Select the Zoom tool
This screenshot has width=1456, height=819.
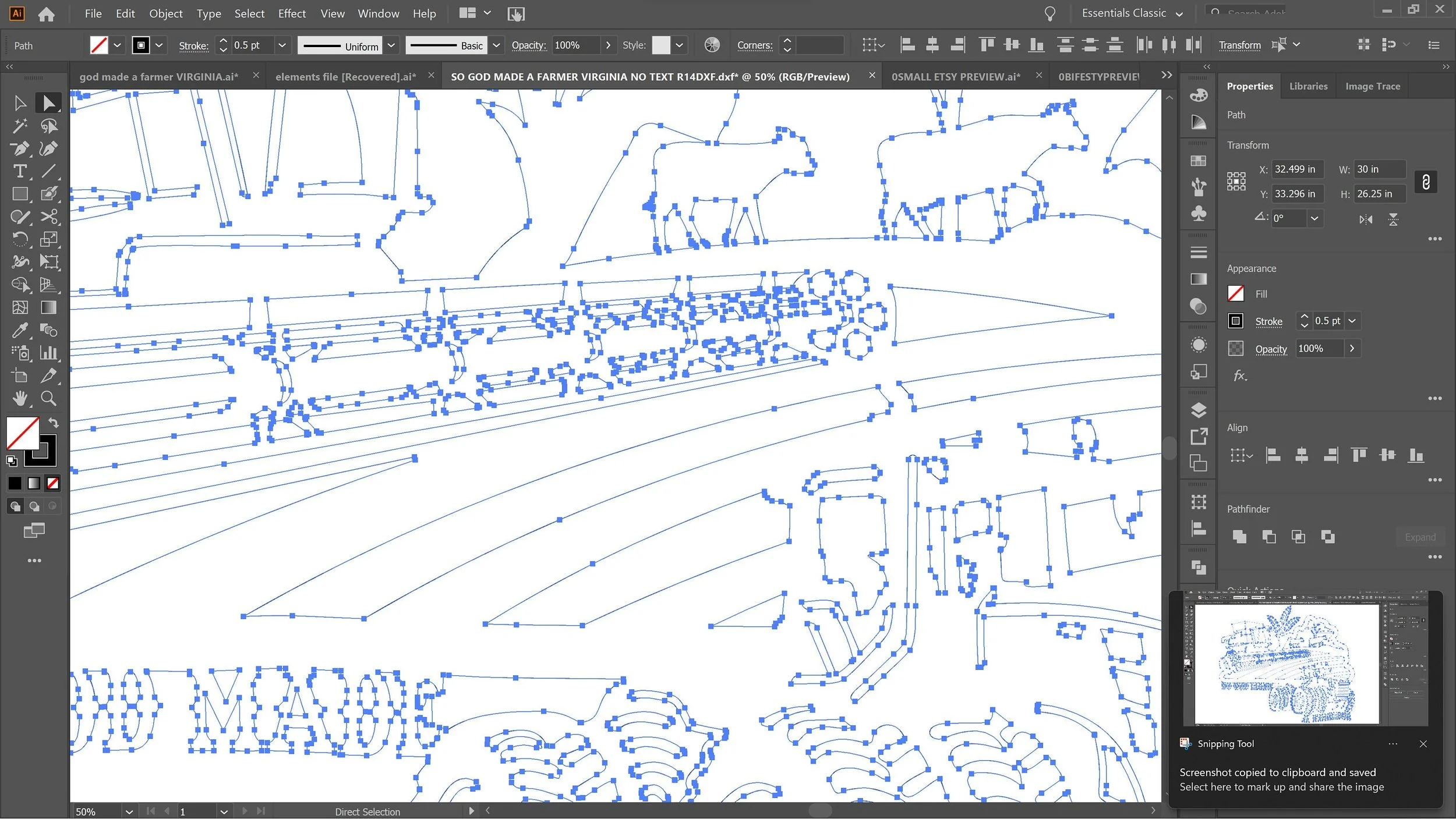tap(48, 399)
